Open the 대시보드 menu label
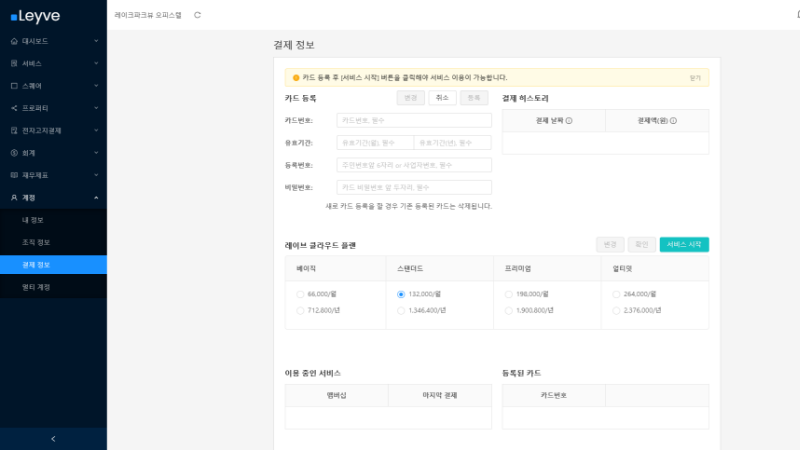This screenshot has width=800, height=450. pos(35,41)
